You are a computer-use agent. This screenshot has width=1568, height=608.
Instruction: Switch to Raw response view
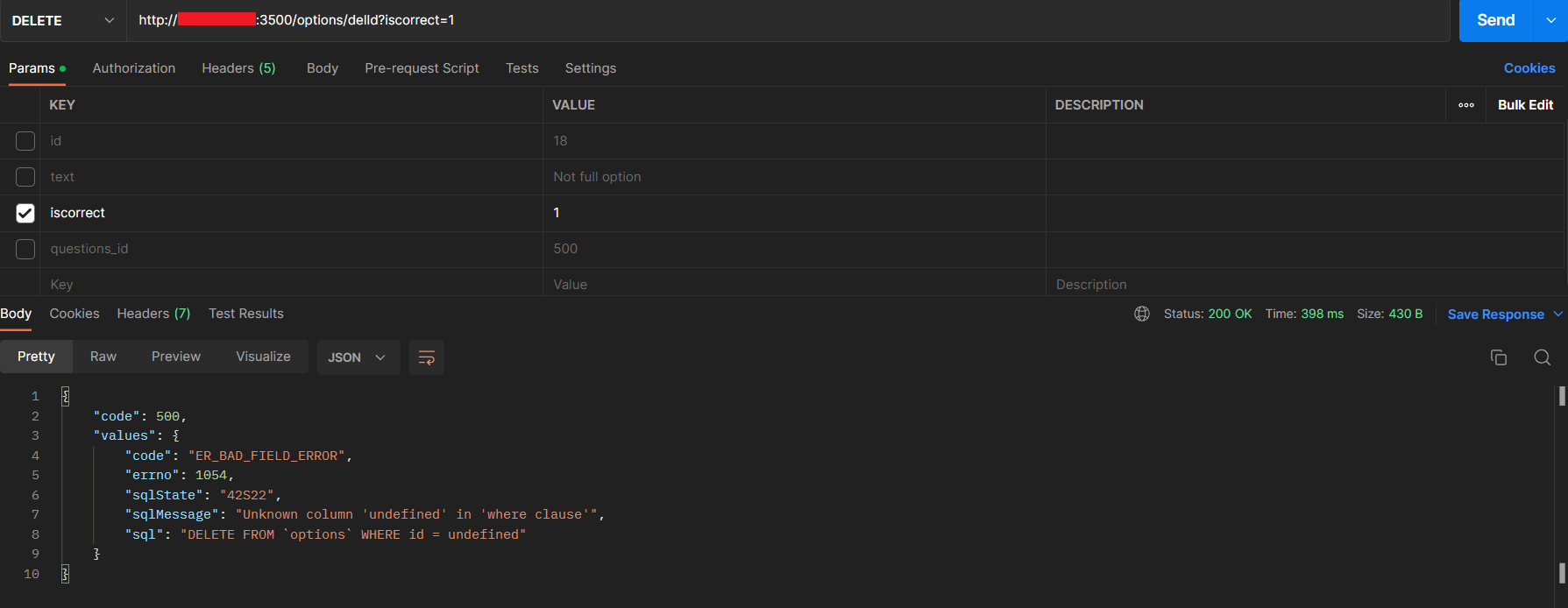(x=103, y=357)
